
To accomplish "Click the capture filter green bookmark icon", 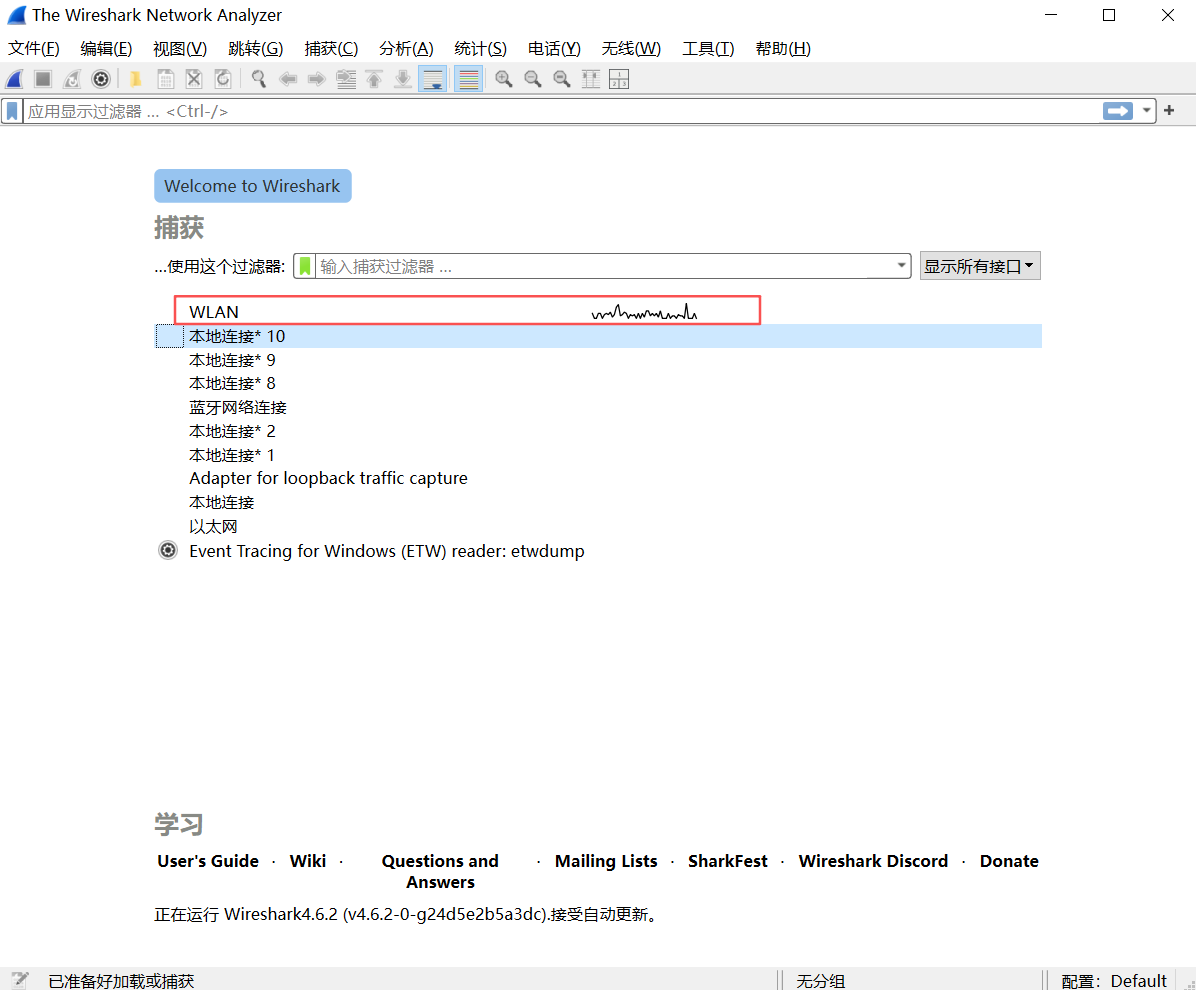I will click(305, 266).
